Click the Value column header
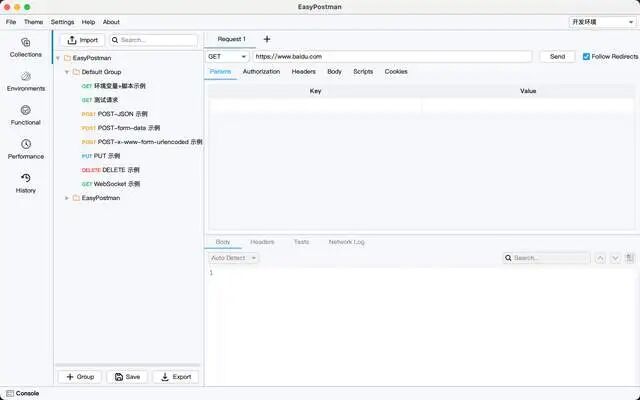The image size is (640, 400). pyautogui.click(x=528, y=91)
